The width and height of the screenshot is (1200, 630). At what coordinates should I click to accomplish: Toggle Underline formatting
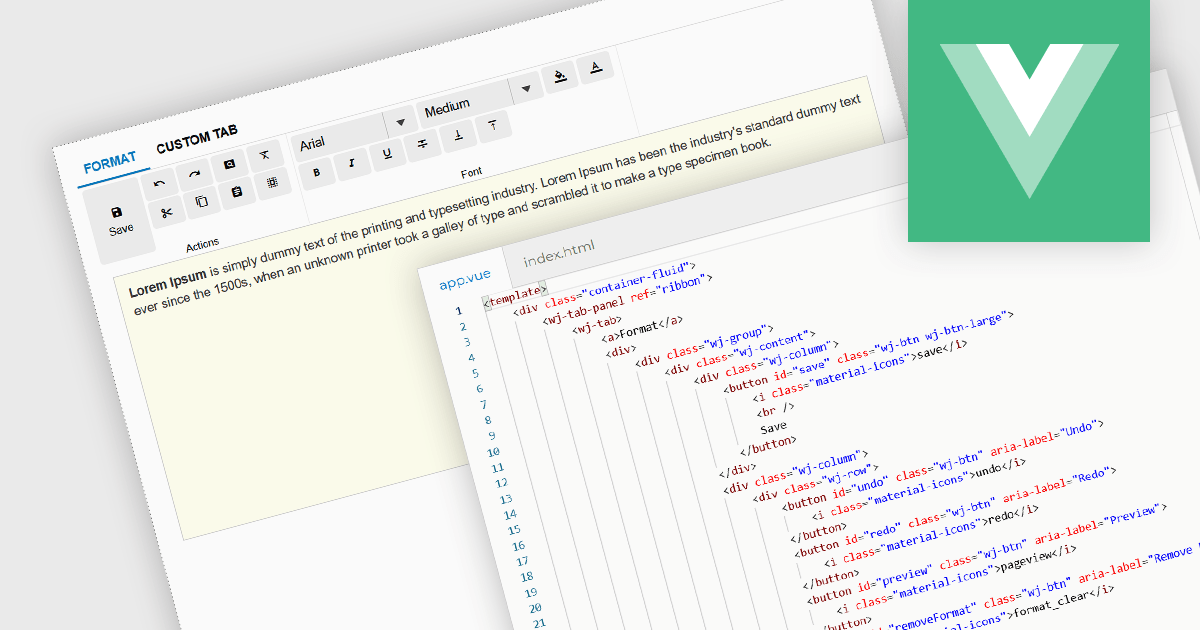(387, 154)
